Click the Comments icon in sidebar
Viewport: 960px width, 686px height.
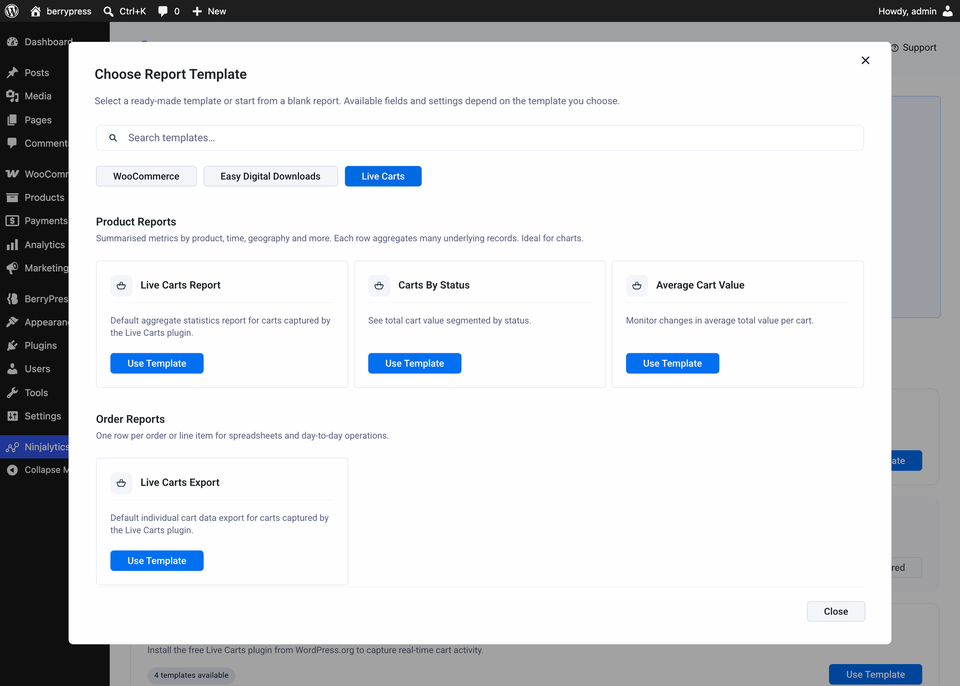point(12,143)
